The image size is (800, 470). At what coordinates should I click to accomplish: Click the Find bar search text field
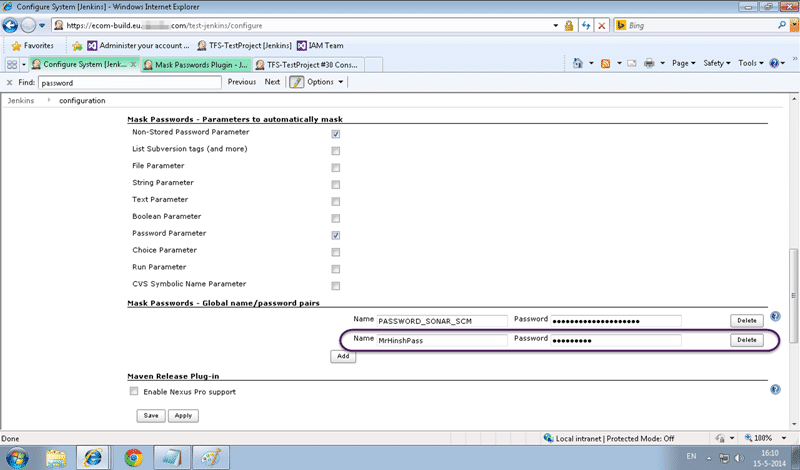pos(130,83)
